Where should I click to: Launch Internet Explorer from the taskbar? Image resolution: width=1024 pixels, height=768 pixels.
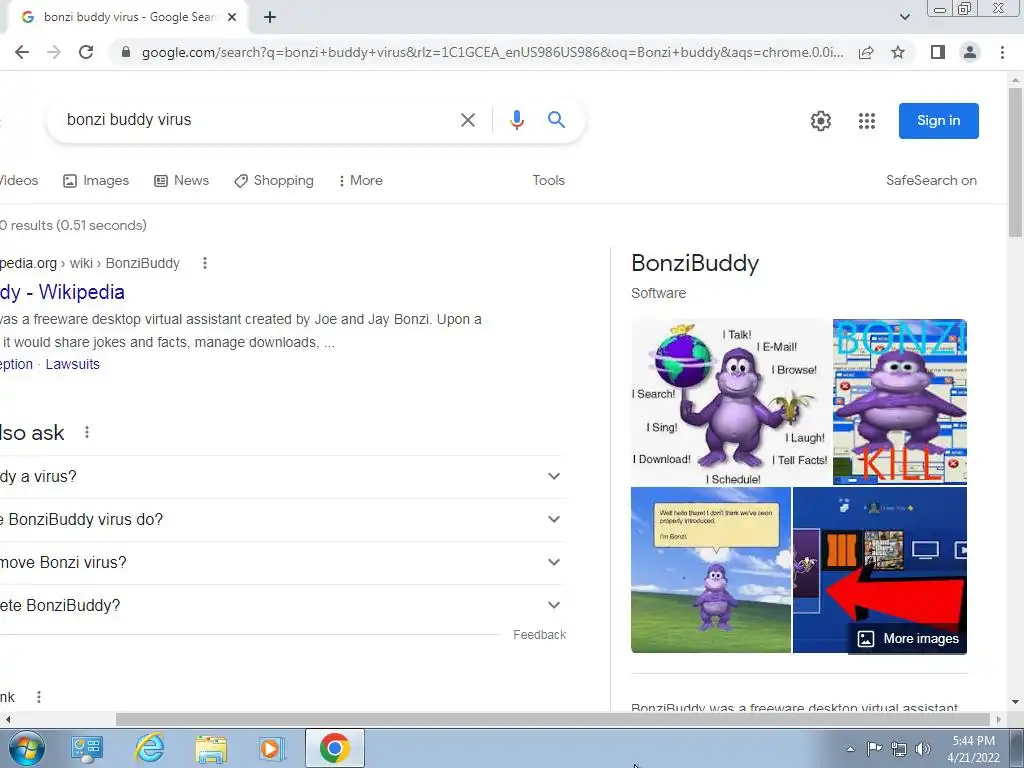click(149, 748)
